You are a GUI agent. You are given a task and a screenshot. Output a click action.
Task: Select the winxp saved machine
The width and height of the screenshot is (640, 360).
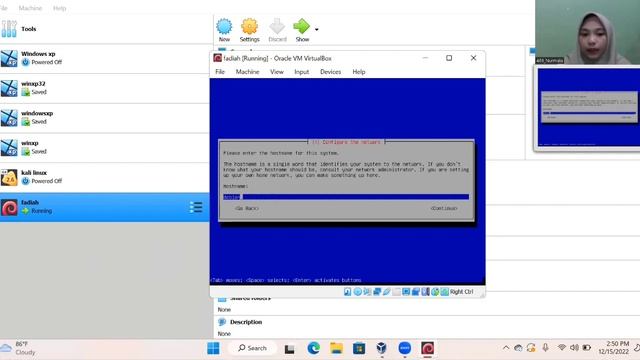[x=104, y=147]
